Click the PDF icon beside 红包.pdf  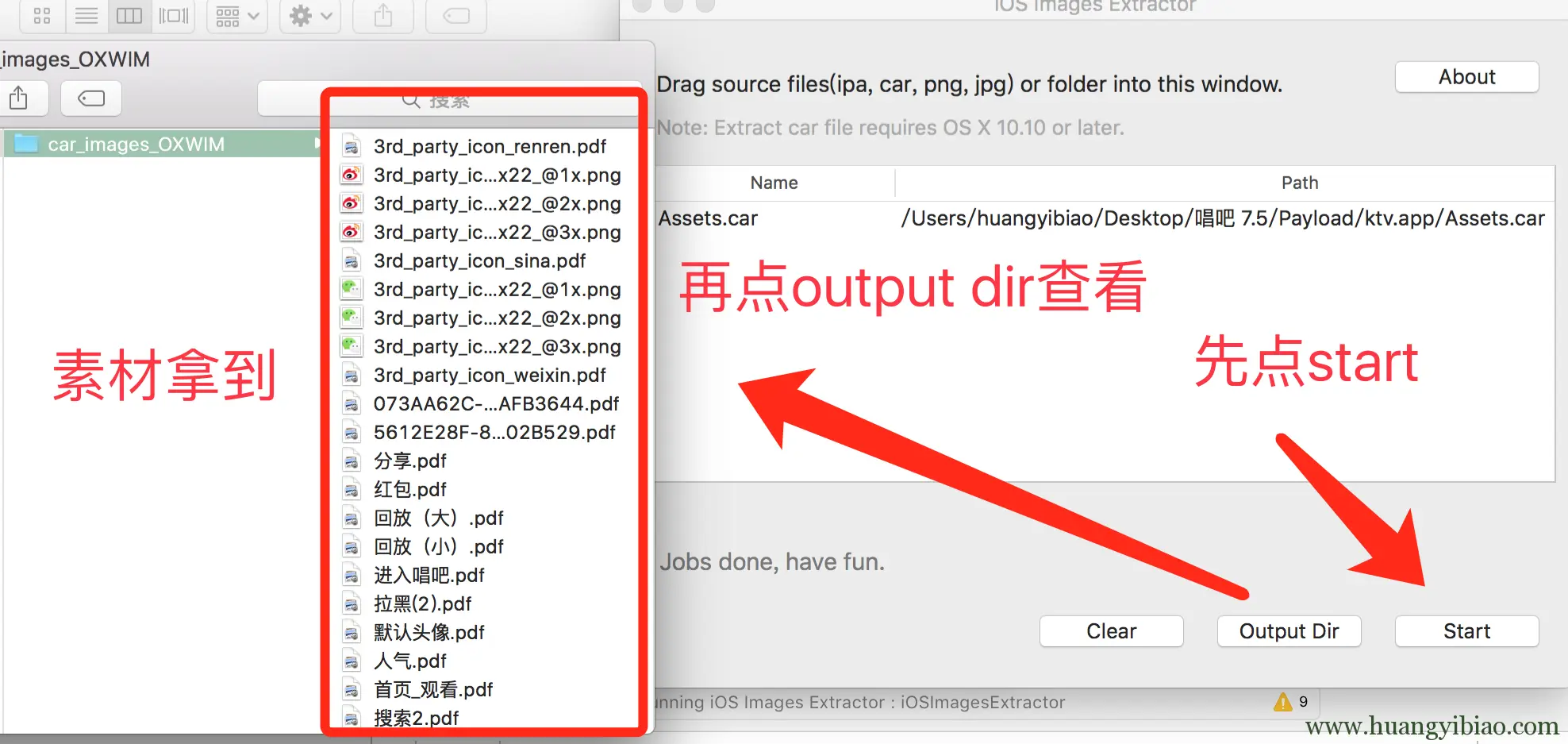pos(351,490)
